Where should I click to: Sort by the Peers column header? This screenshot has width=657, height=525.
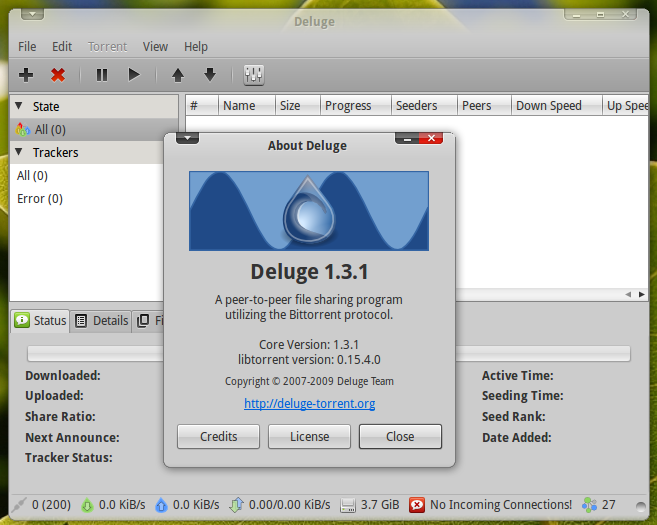pos(484,105)
